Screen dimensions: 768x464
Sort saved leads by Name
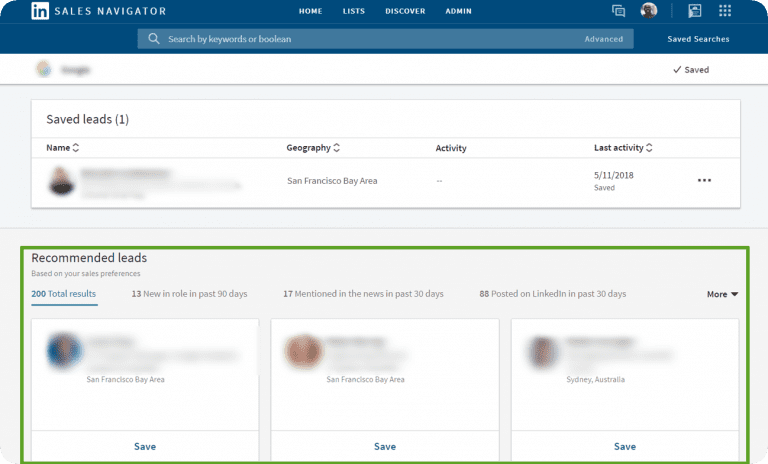click(62, 148)
